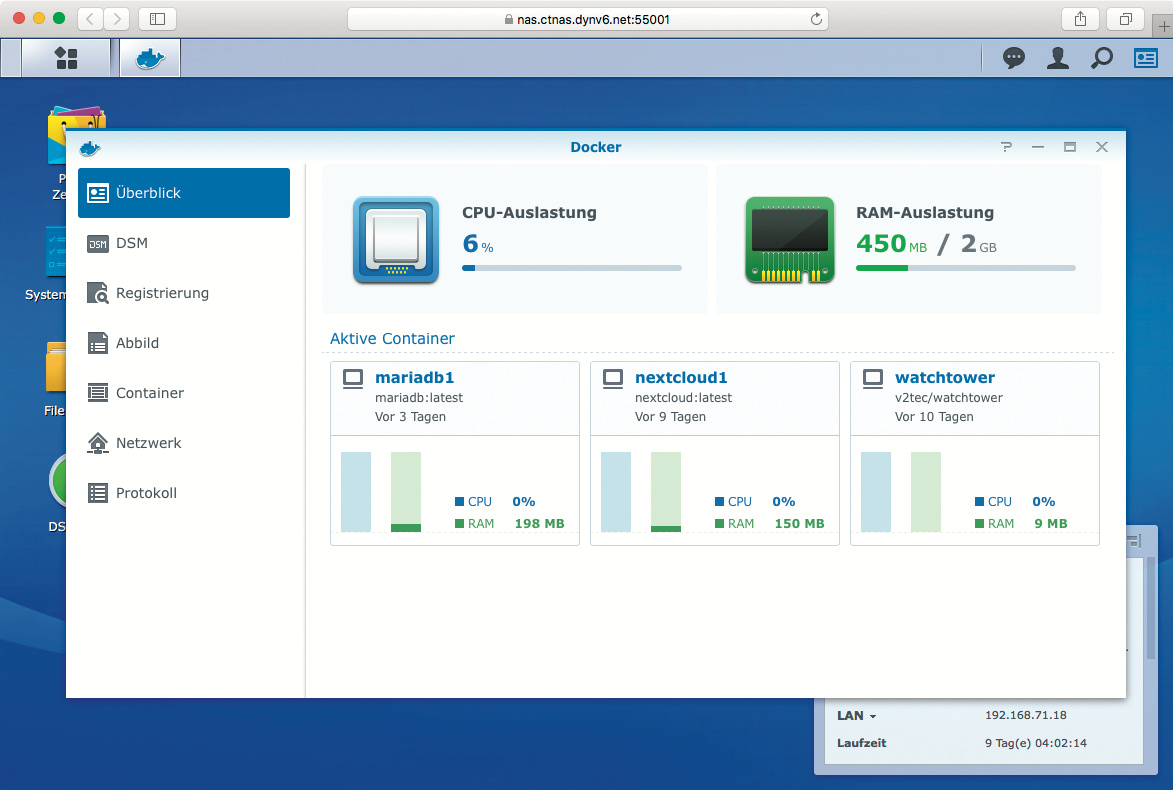Click the Docker whale taskbar icon
Screen dimensions: 1173x790
(x=150, y=58)
